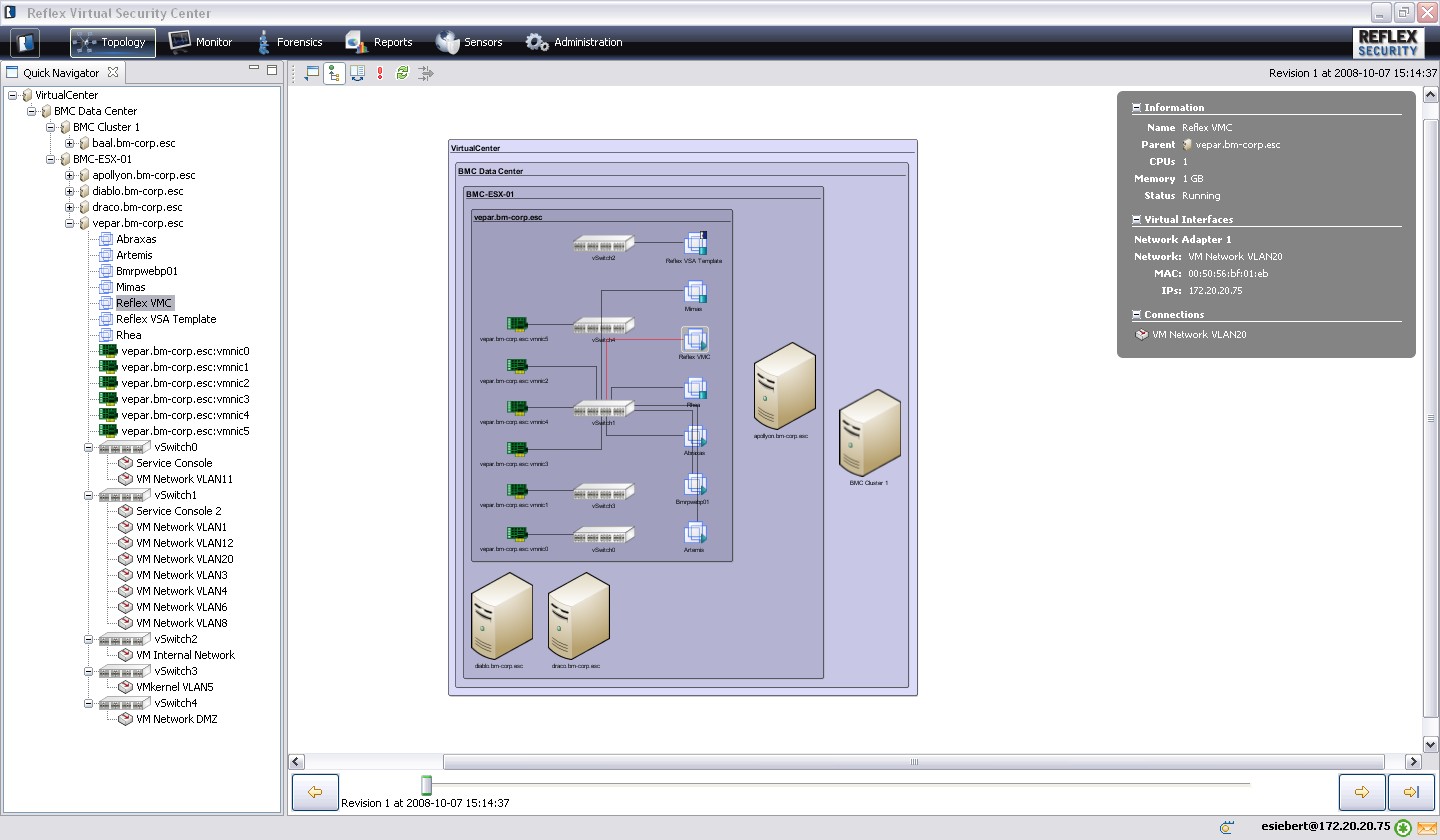Open the Forensics tab
Screen dimensions: 1440x840
point(288,42)
